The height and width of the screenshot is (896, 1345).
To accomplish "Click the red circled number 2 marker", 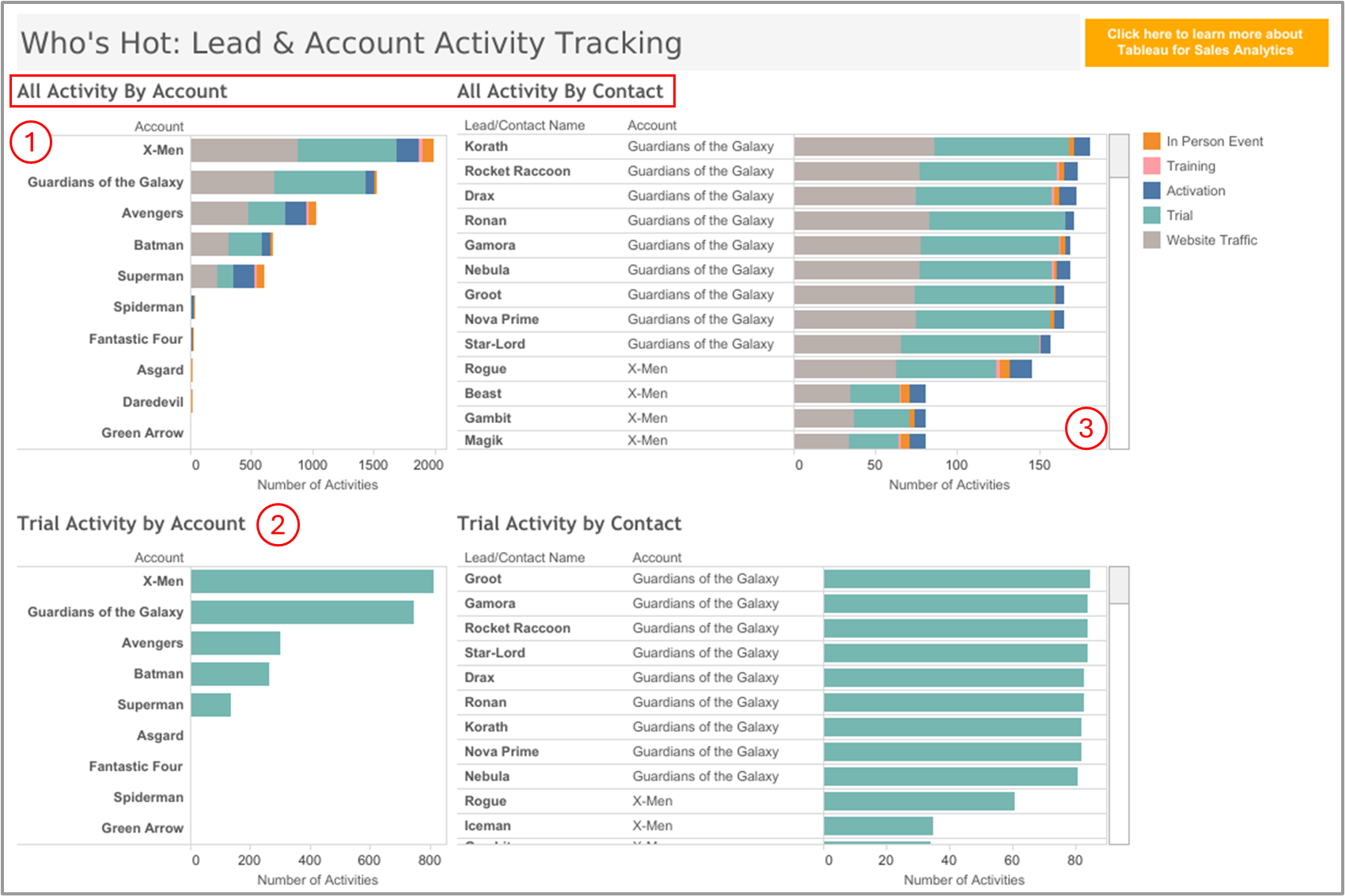I will click(278, 524).
